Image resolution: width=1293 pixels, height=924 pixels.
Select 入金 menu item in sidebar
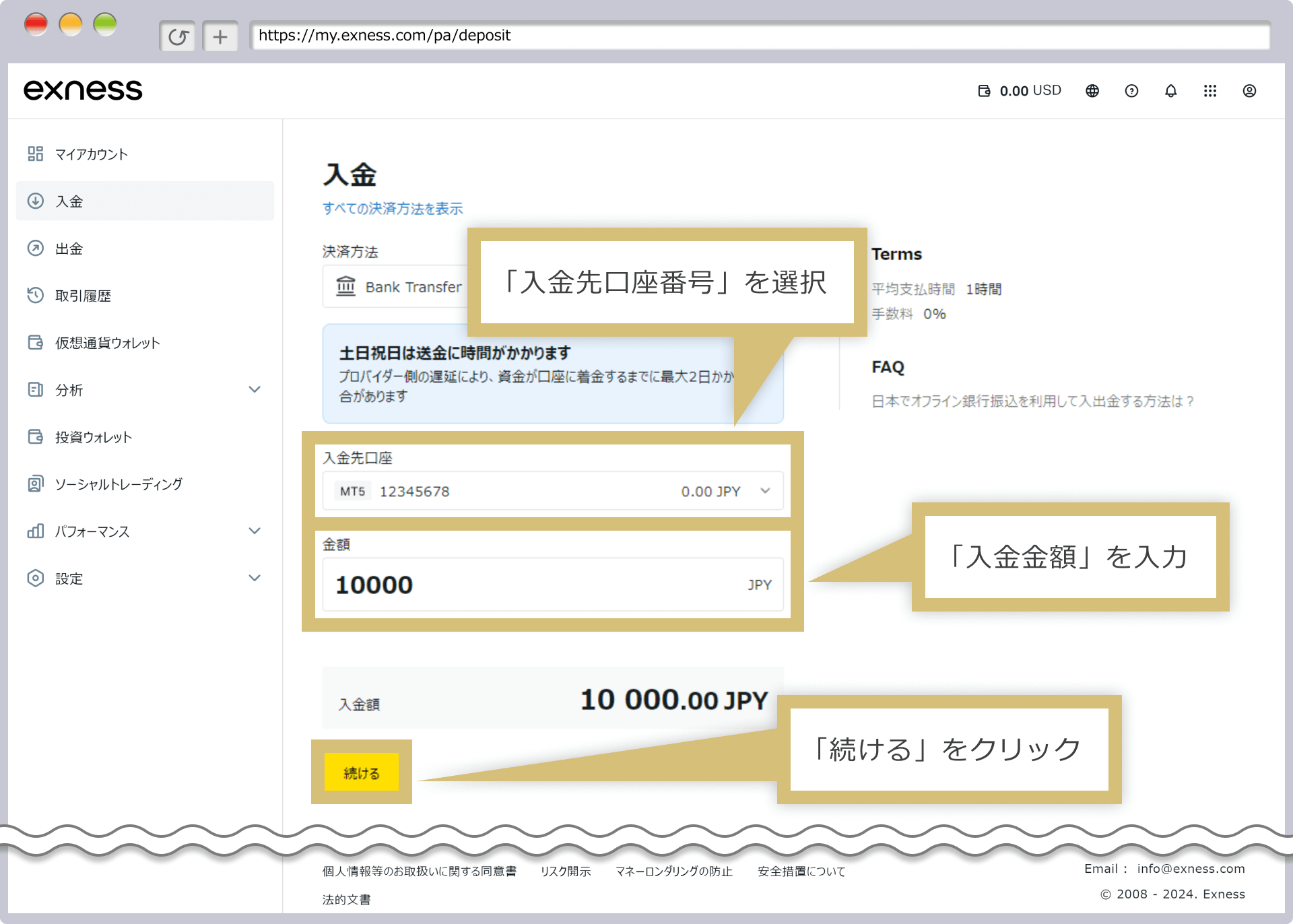145,201
